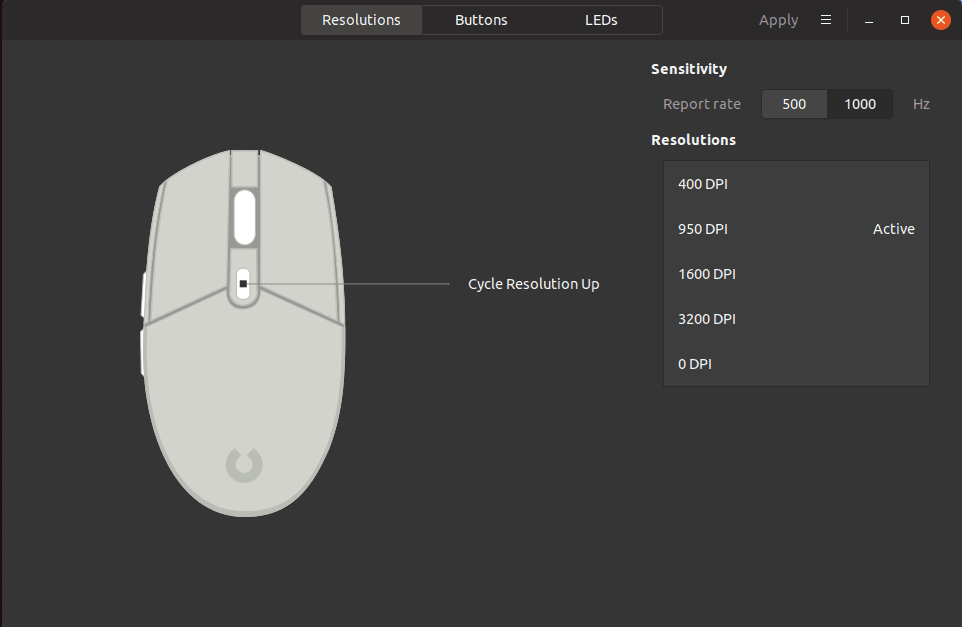The image size is (962, 627).
Task: Expand the 0 DPI resolution entry
Action: click(694, 363)
